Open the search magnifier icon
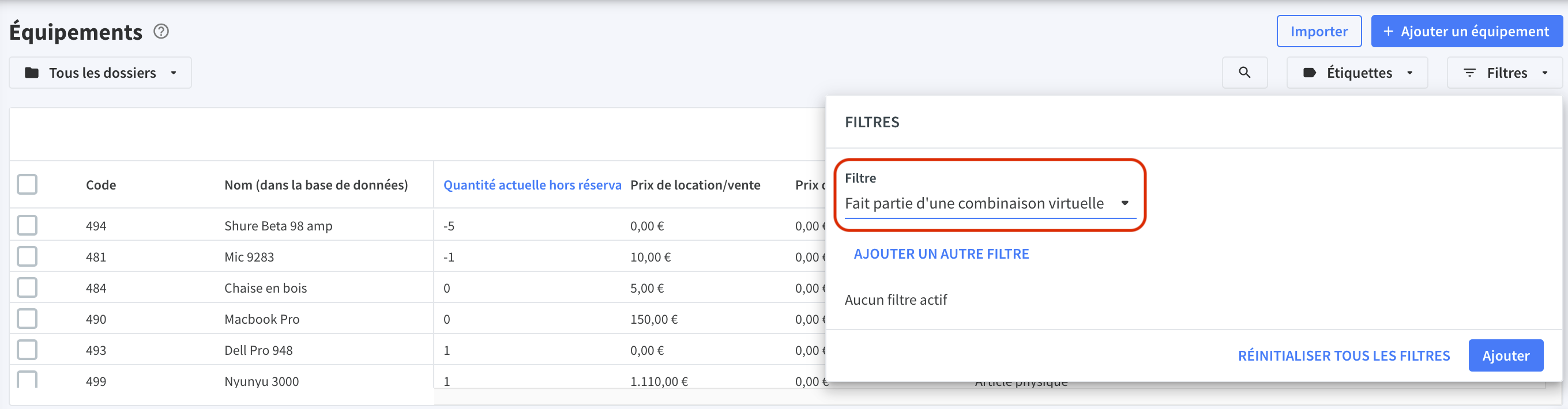The width and height of the screenshot is (1568, 409). (1244, 73)
